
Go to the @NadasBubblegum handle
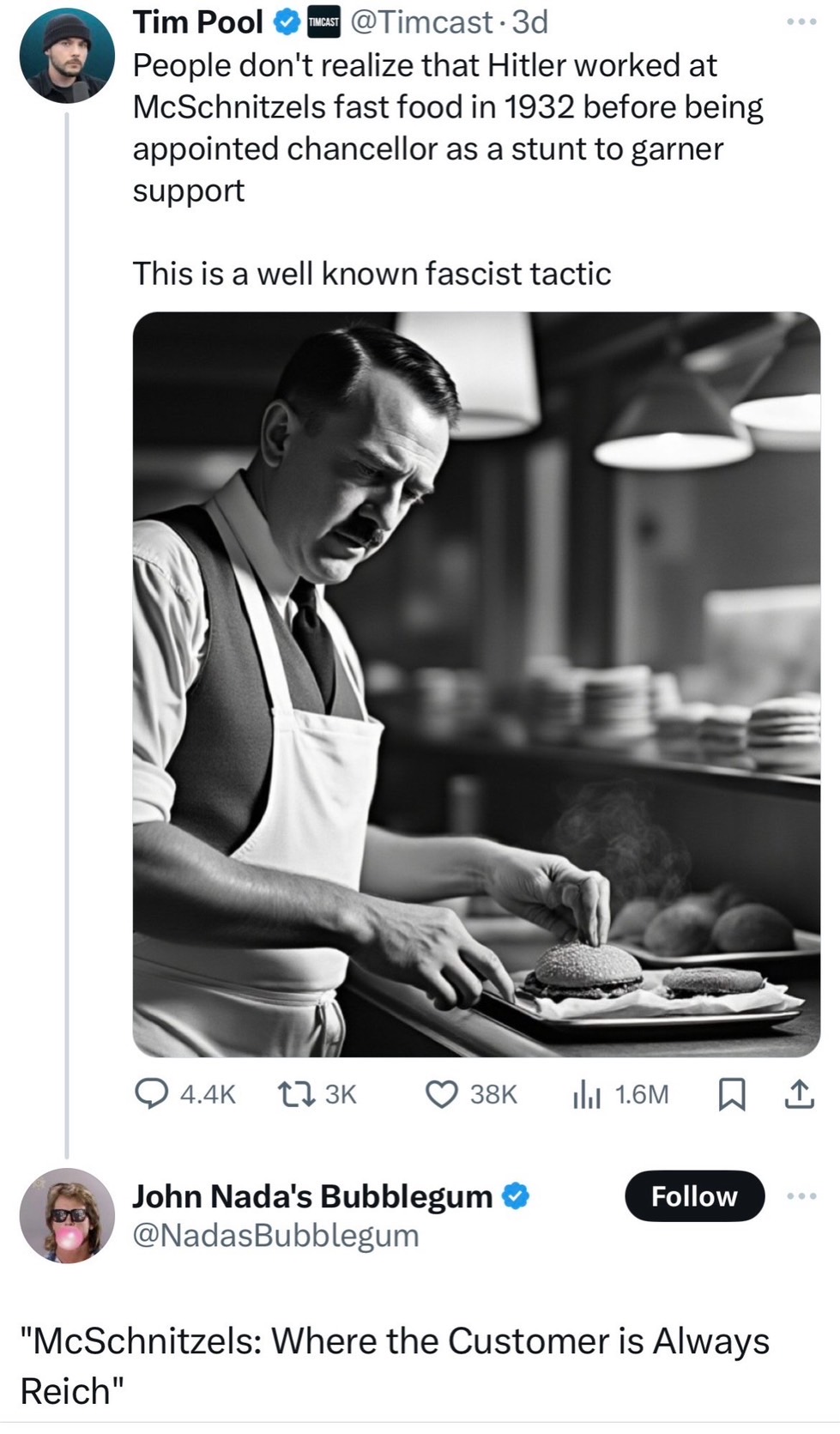(x=275, y=1236)
